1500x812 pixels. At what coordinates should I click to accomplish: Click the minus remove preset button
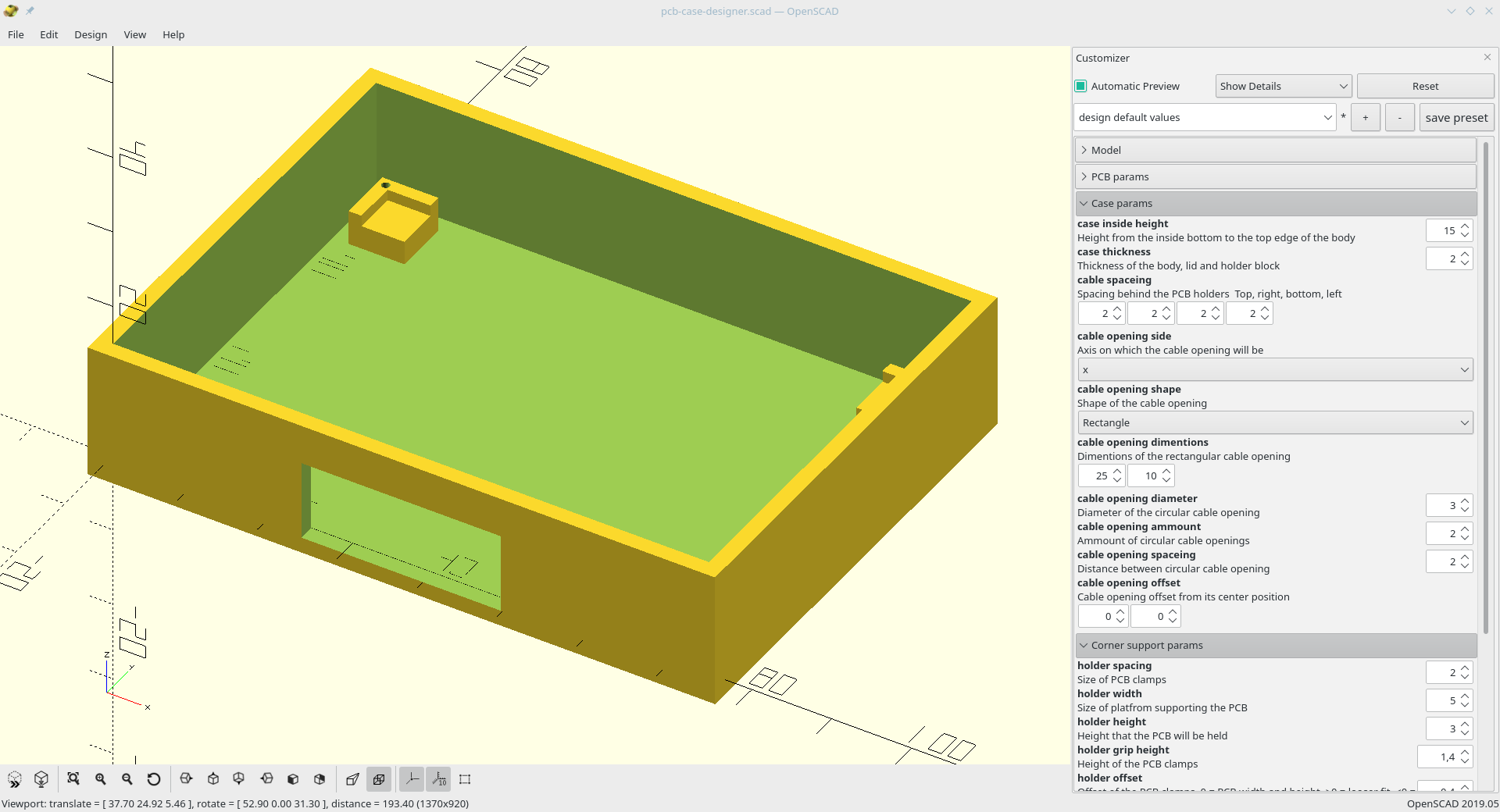pyautogui.click(x=1400, y=117)
